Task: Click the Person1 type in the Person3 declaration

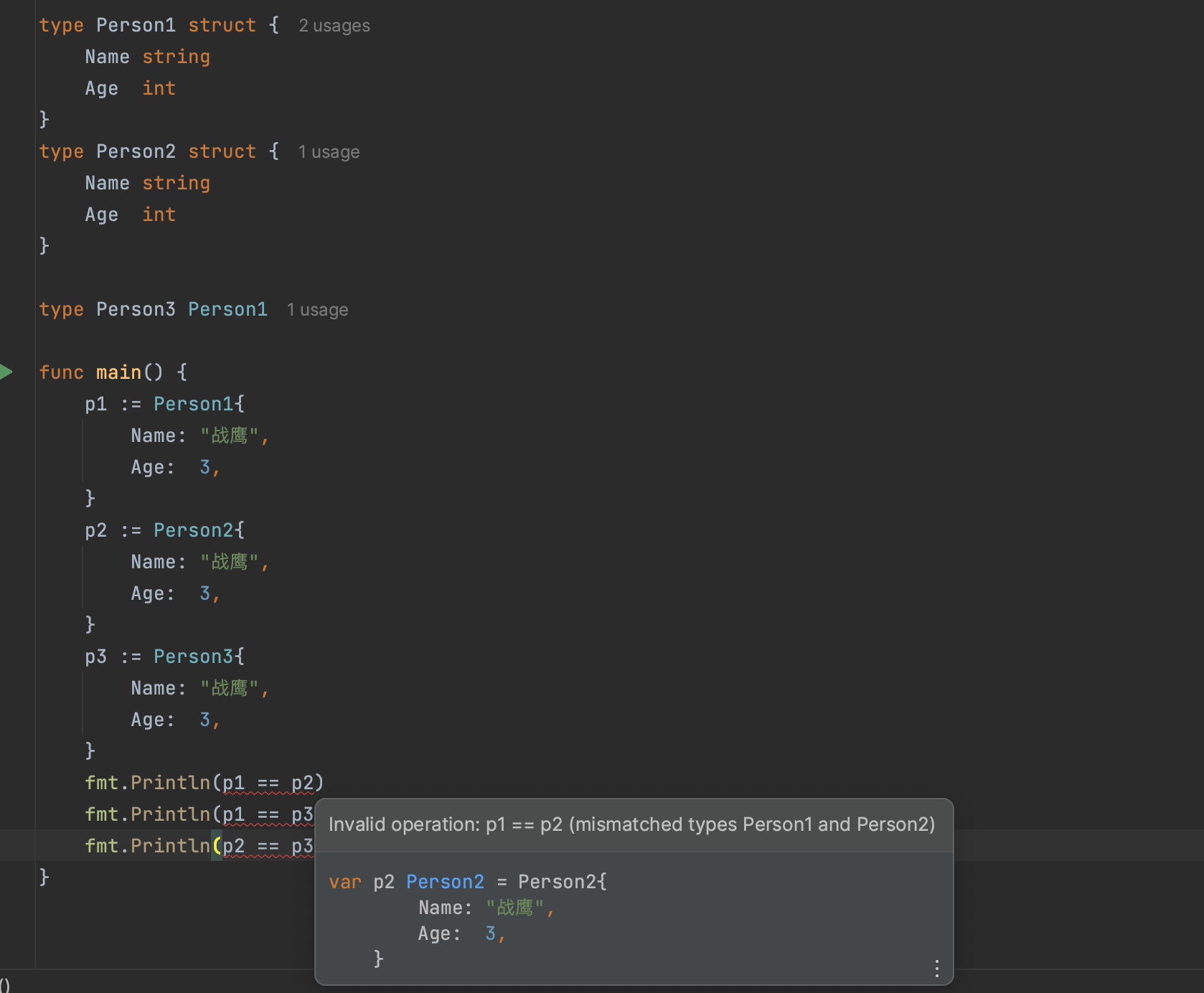Action: click(227, 309)
